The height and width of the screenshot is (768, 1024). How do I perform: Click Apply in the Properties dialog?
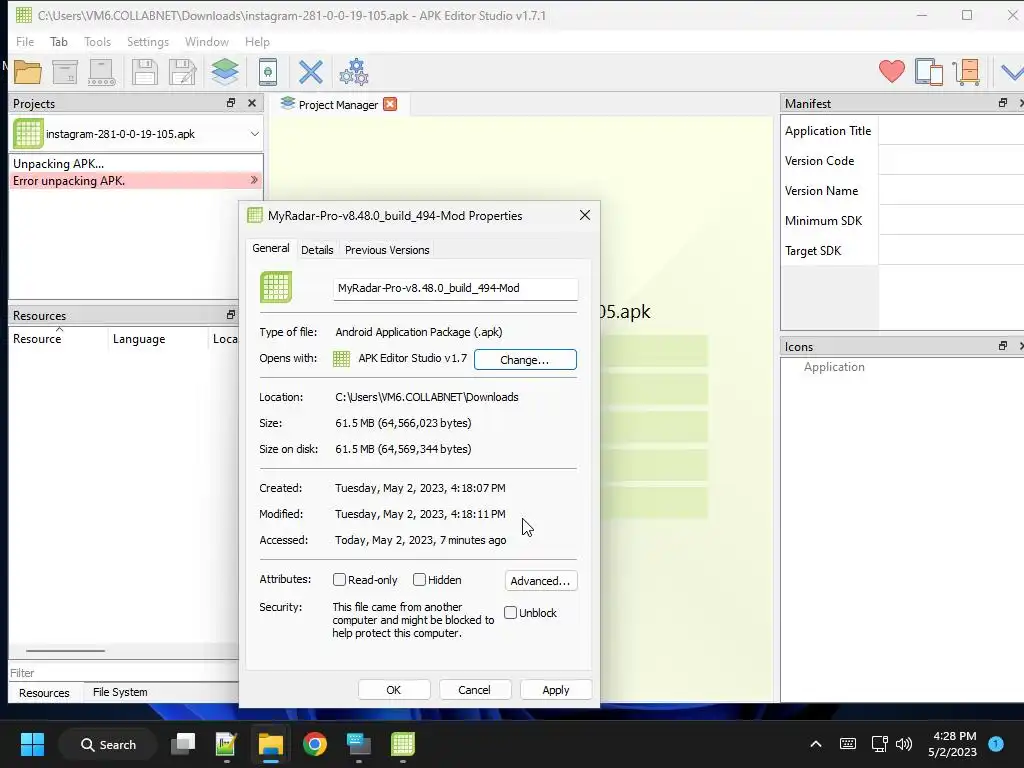(556, 690)
